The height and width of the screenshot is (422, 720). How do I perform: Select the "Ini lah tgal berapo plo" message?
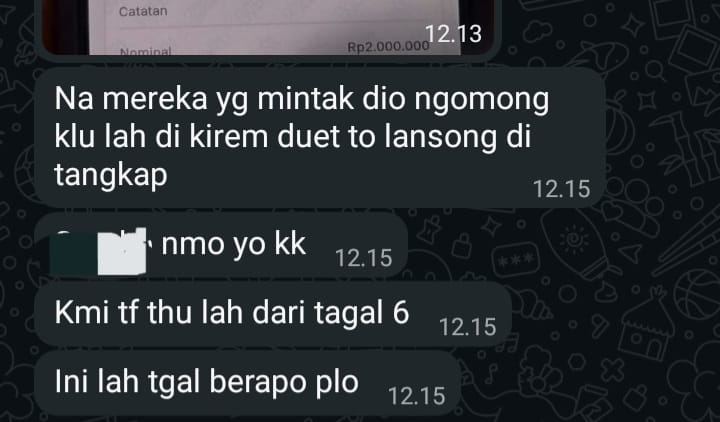[x=248, y=383]
